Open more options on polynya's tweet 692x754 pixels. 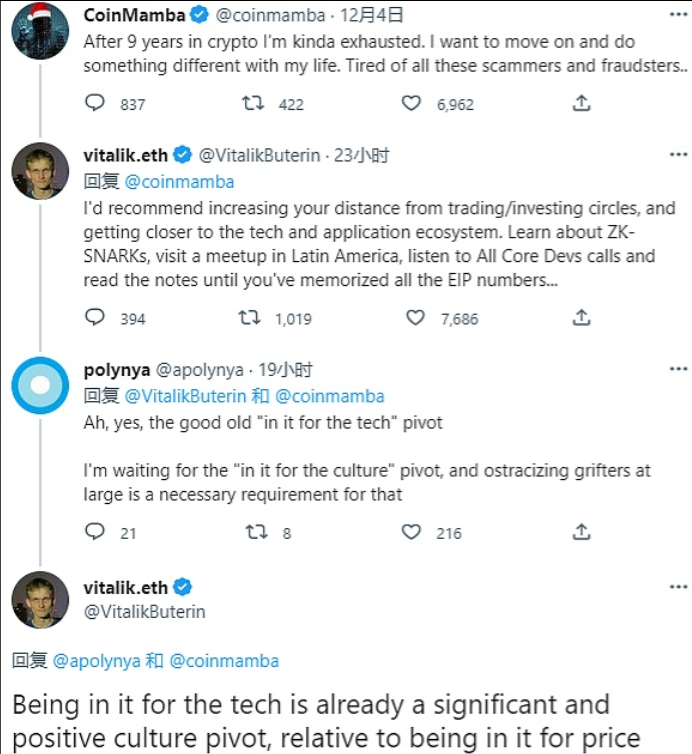coord(678,370)
